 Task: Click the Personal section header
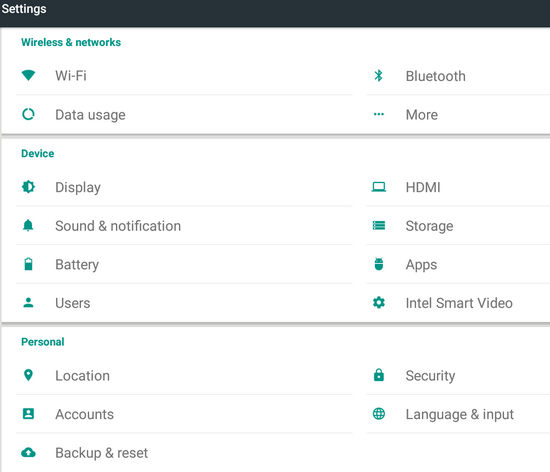pos(42,342)
